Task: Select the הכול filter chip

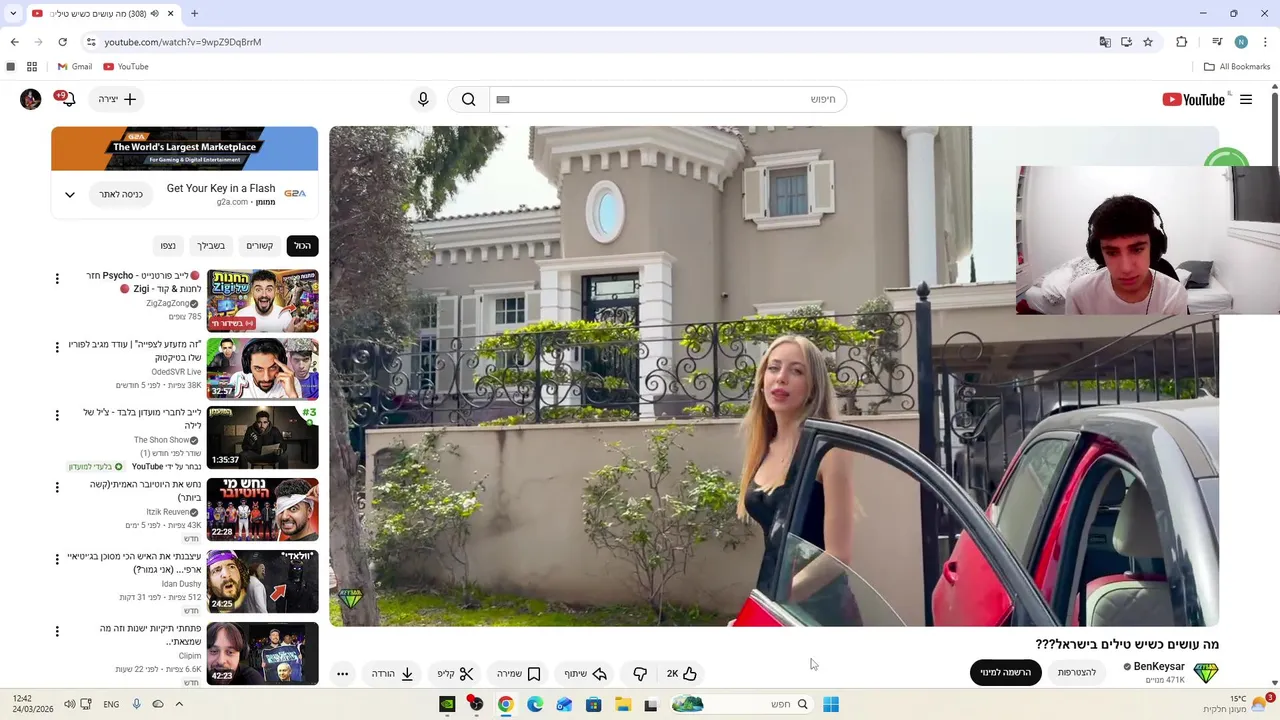Action: click(302, 246)
